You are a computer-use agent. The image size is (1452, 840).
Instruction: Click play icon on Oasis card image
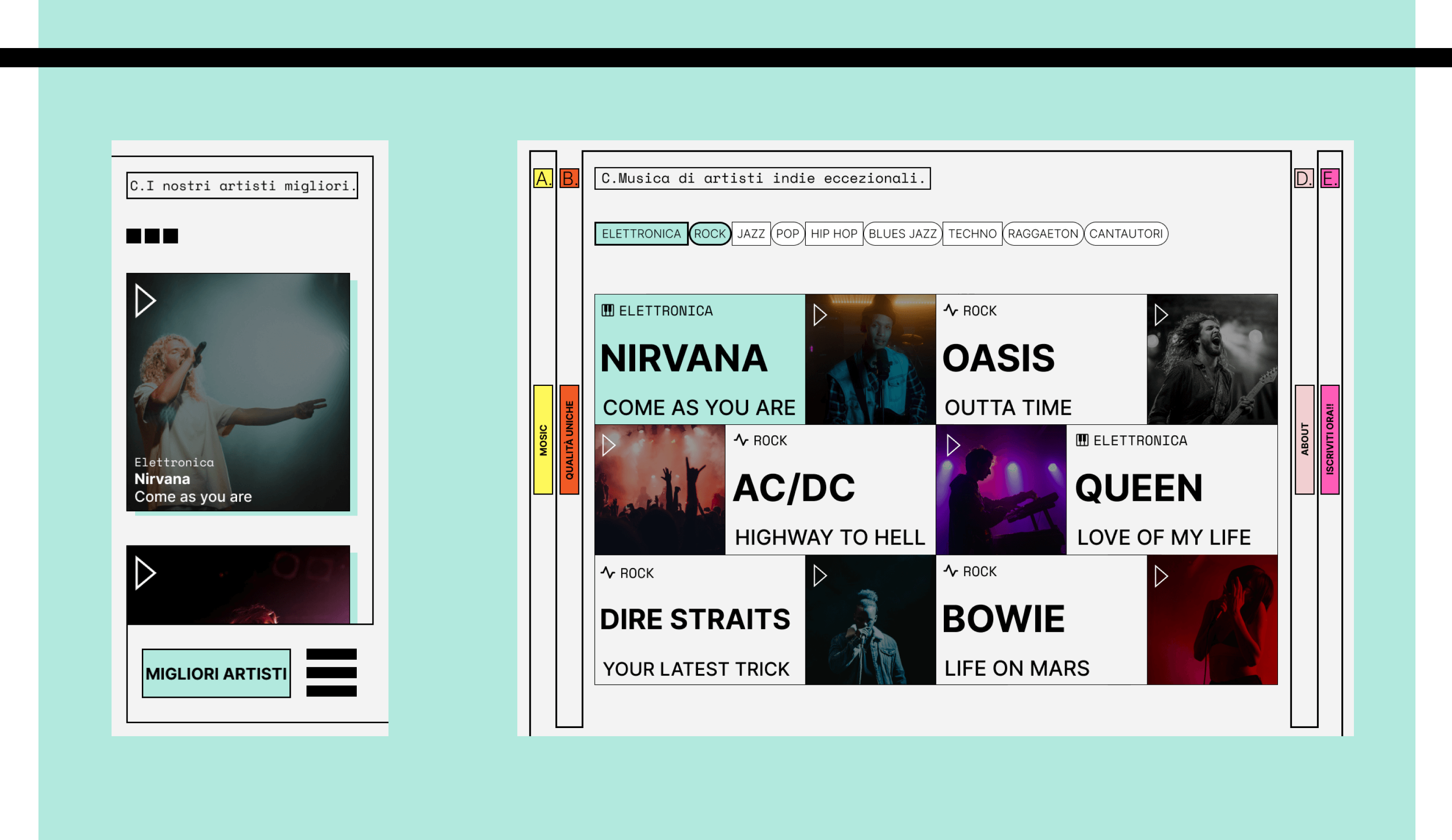1161,315
